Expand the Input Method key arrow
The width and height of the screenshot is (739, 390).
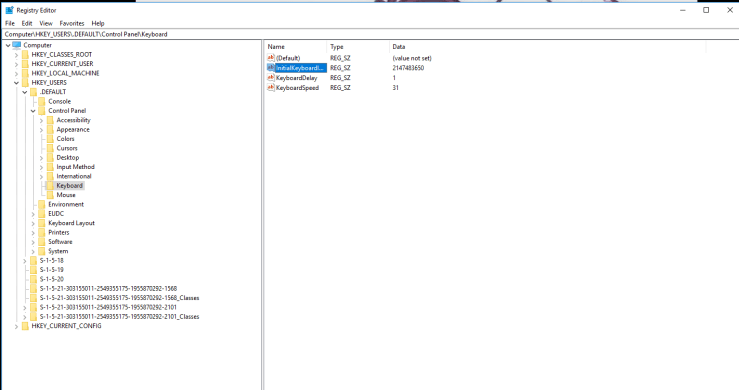pyautogui.click(x=41, y=167)
